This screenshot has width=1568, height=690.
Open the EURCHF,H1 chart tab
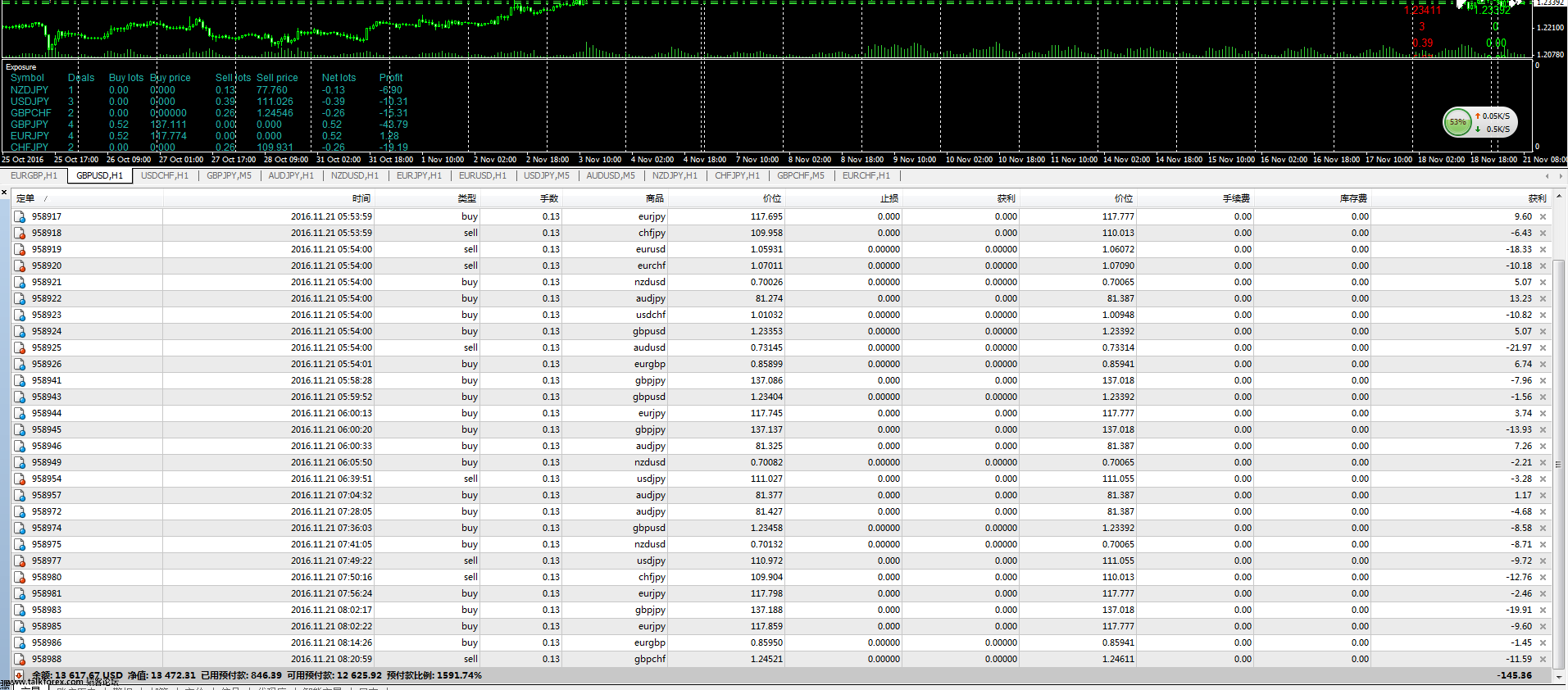click(866, 176)
